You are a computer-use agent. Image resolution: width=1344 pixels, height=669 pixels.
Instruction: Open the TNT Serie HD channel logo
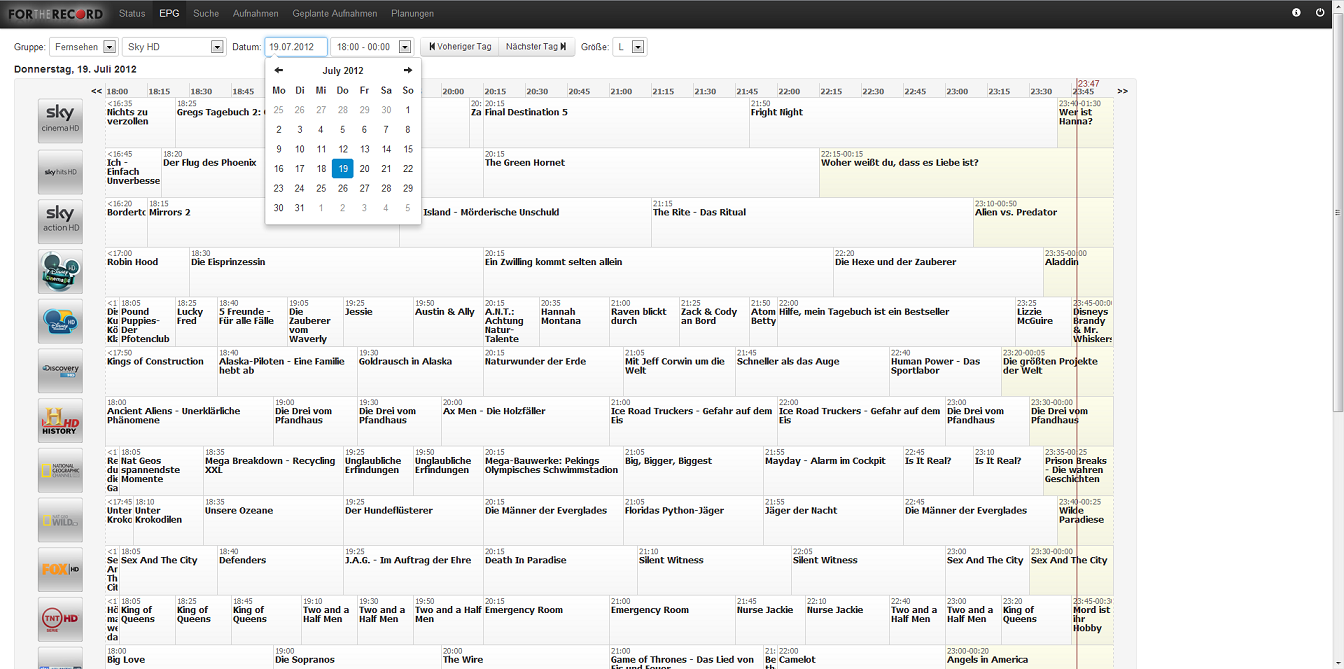click(x=60, y=620)
